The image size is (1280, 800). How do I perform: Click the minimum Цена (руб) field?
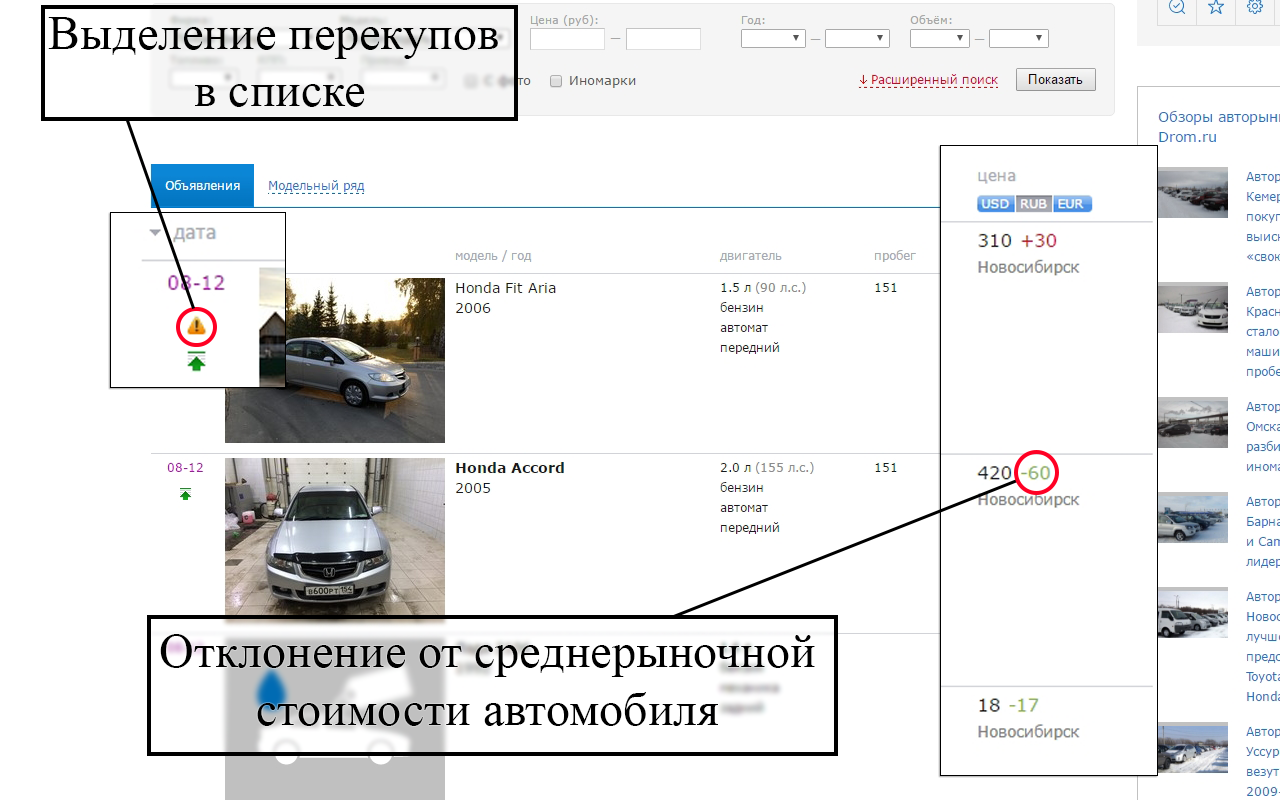[x=567, y=39]
